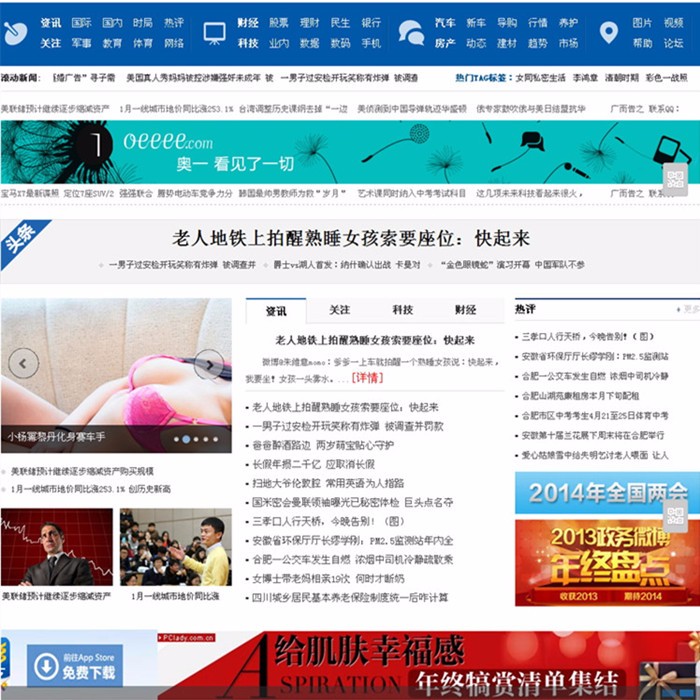Open 军事 in top navigation
This screenshot has width=700, height=700.
click(81, 43)
